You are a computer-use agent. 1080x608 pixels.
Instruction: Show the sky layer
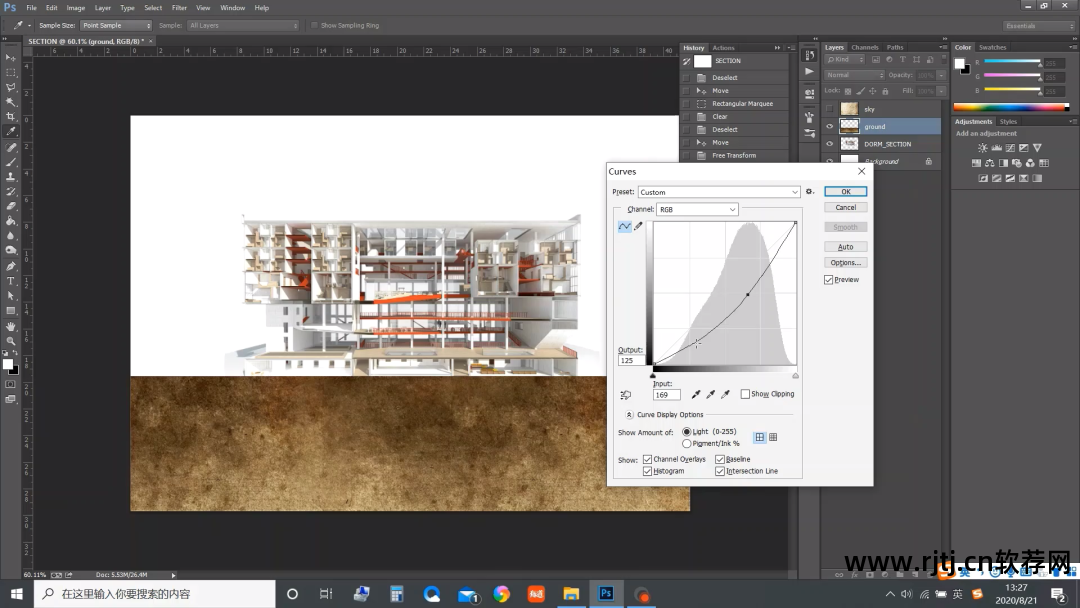[829, 109]
